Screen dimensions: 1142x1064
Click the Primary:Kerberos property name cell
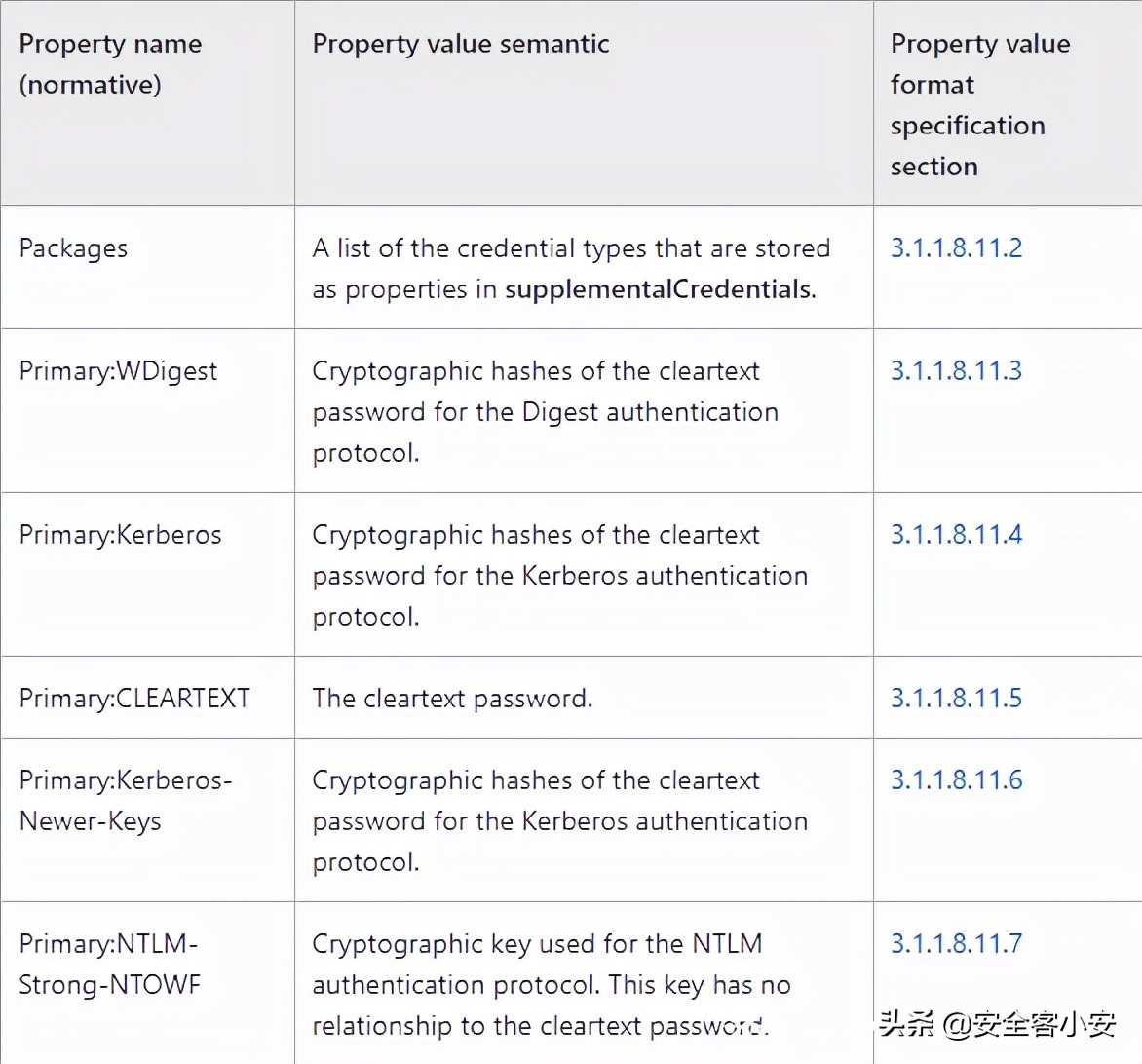click(x=120, y=535)
